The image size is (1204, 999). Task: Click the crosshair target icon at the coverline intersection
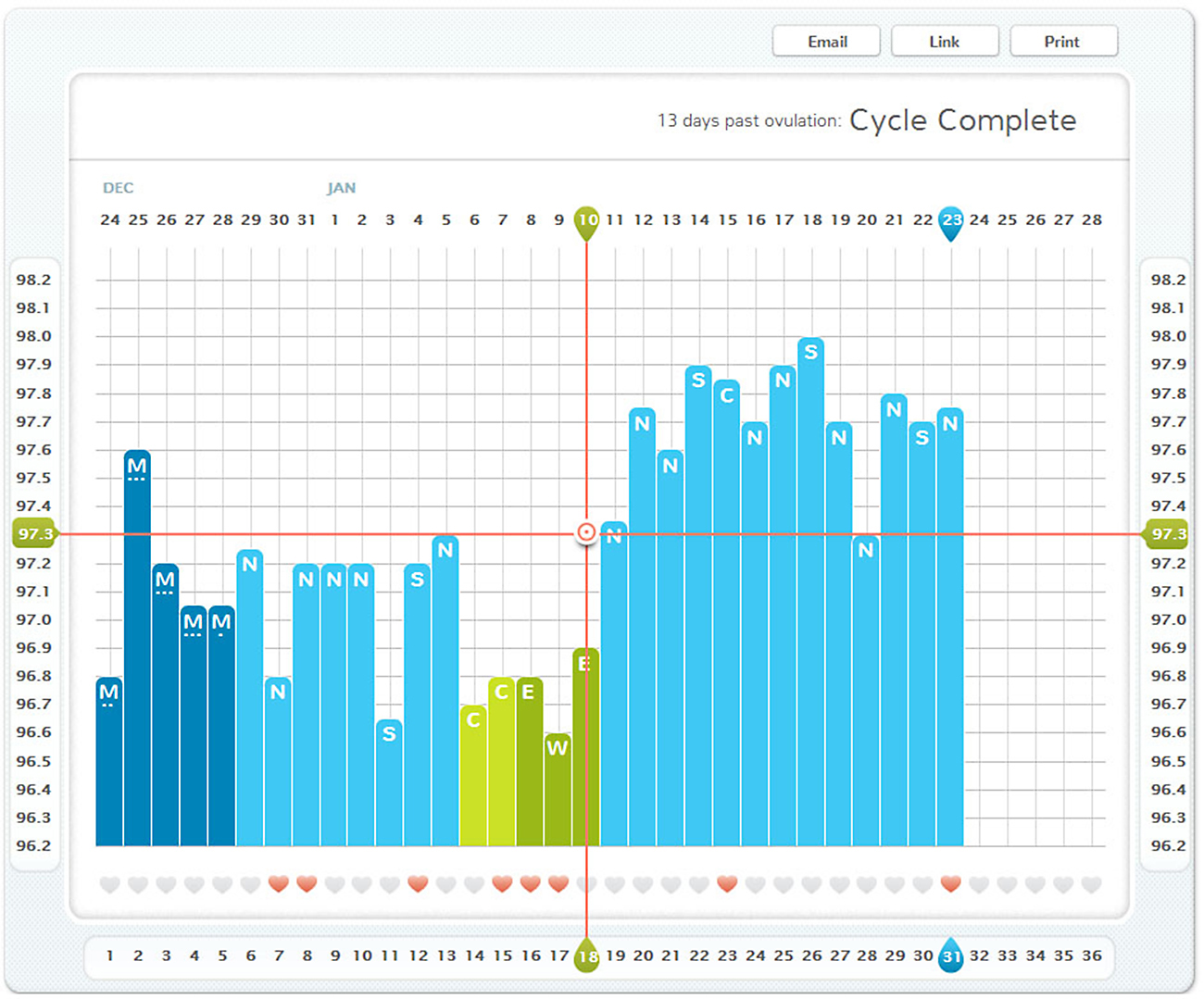[585, 532]
